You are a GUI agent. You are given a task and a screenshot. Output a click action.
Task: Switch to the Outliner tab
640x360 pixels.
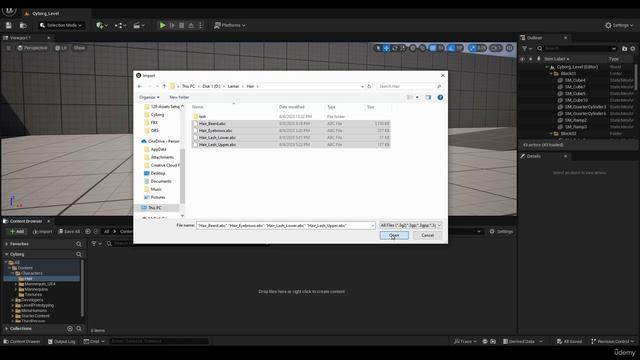[x=534, y=38]
